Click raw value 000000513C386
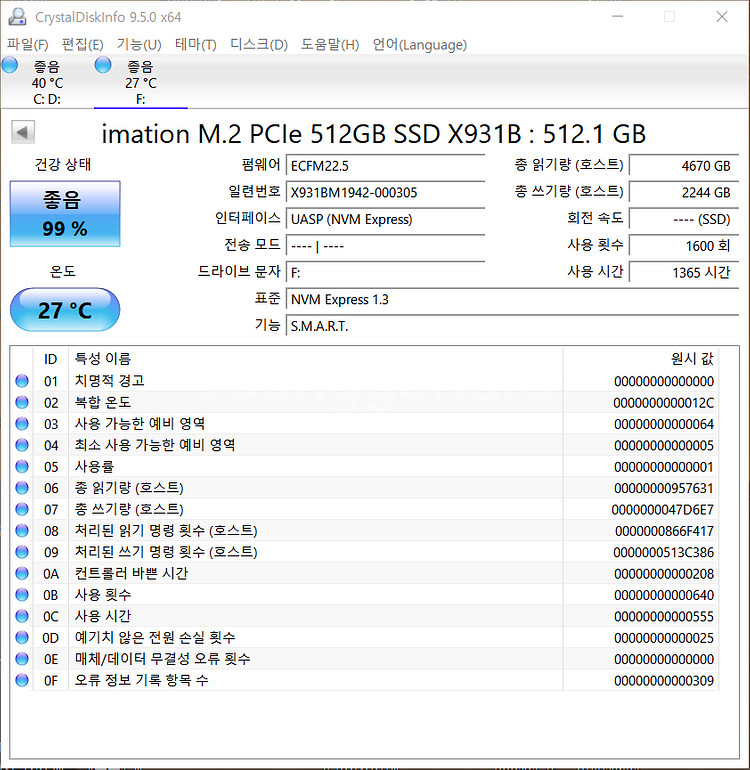The image size is (750, 770). [x=664, y=552]
